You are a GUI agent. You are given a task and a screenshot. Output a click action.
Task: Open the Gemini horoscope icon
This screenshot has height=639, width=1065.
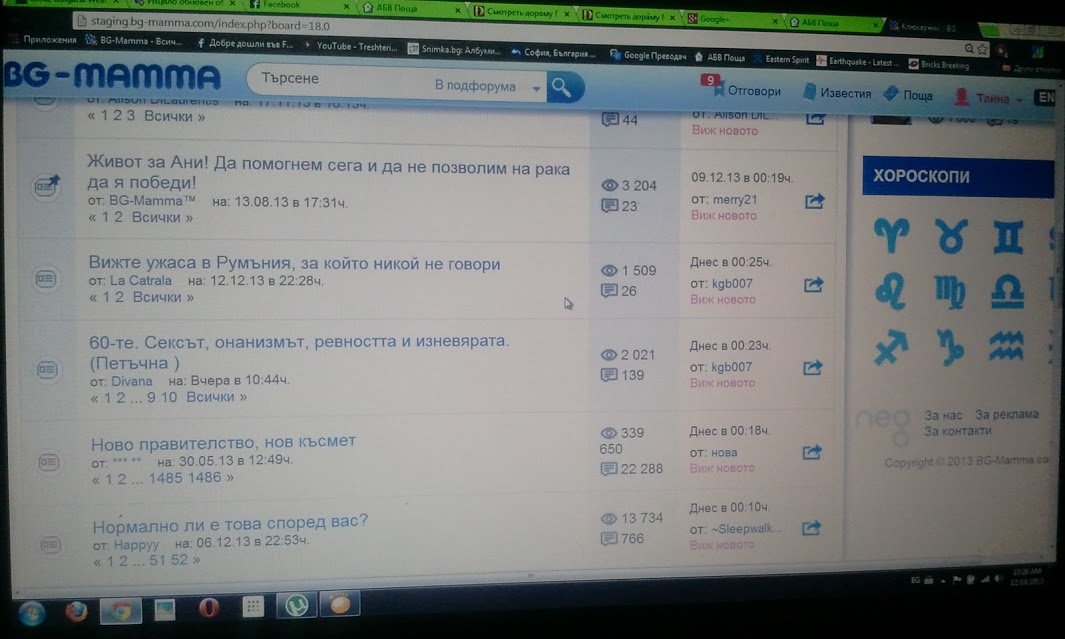tap(1008, 237)
